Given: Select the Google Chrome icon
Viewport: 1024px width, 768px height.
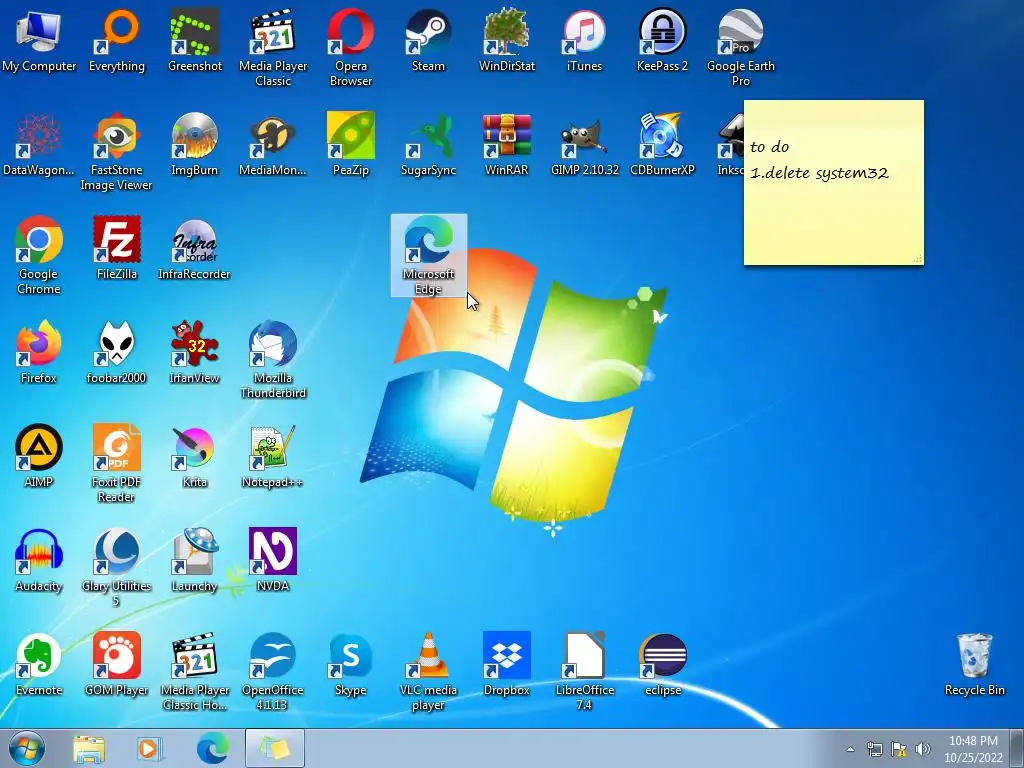Looking at the screenshot, I should click(39, 255).
